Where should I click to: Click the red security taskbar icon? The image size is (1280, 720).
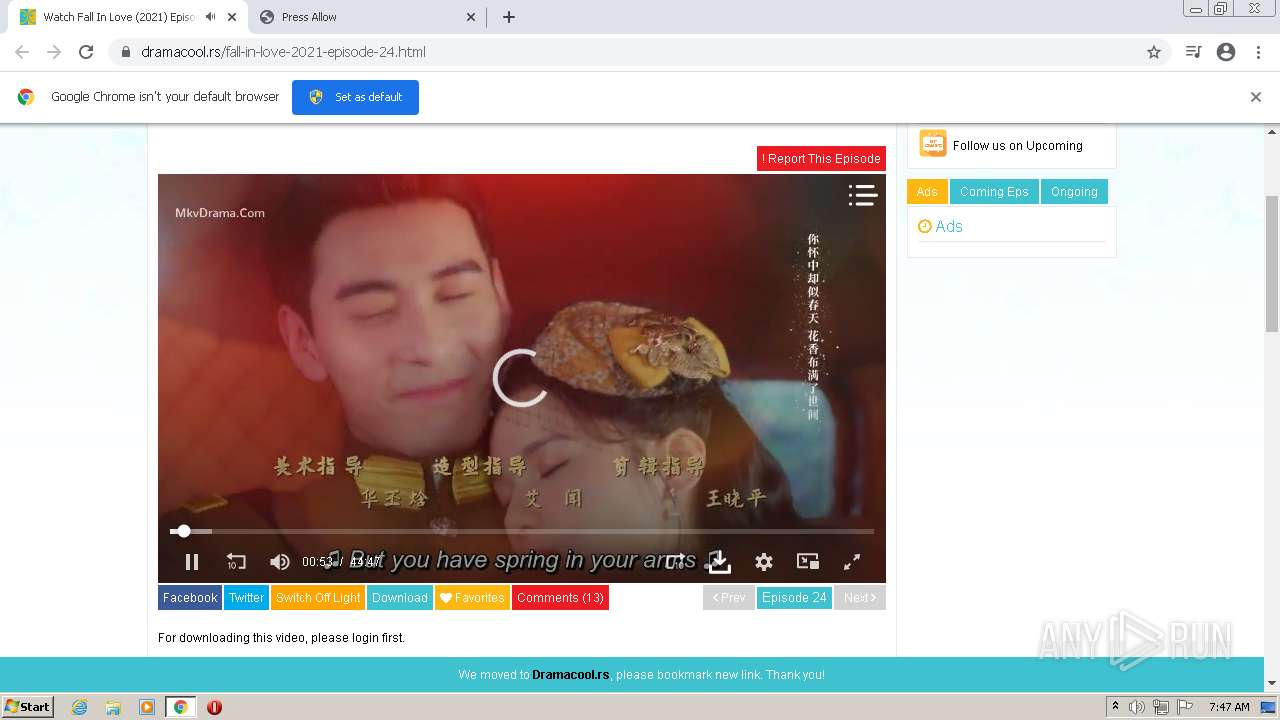coord(214,707)
